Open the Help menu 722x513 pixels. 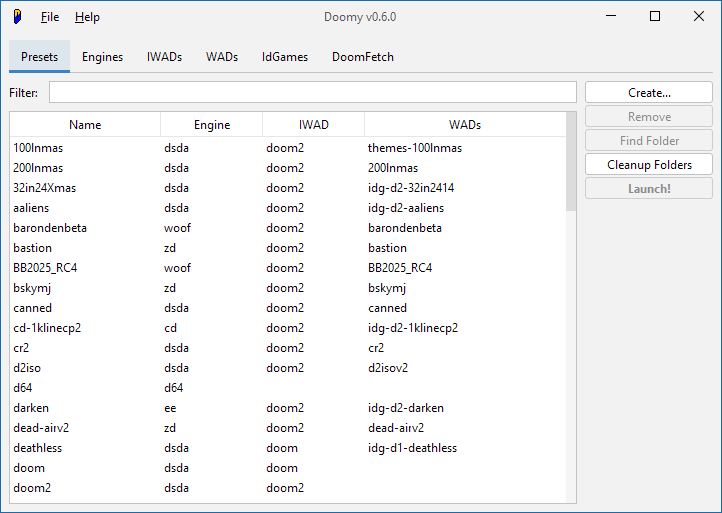tap(87, 17)
